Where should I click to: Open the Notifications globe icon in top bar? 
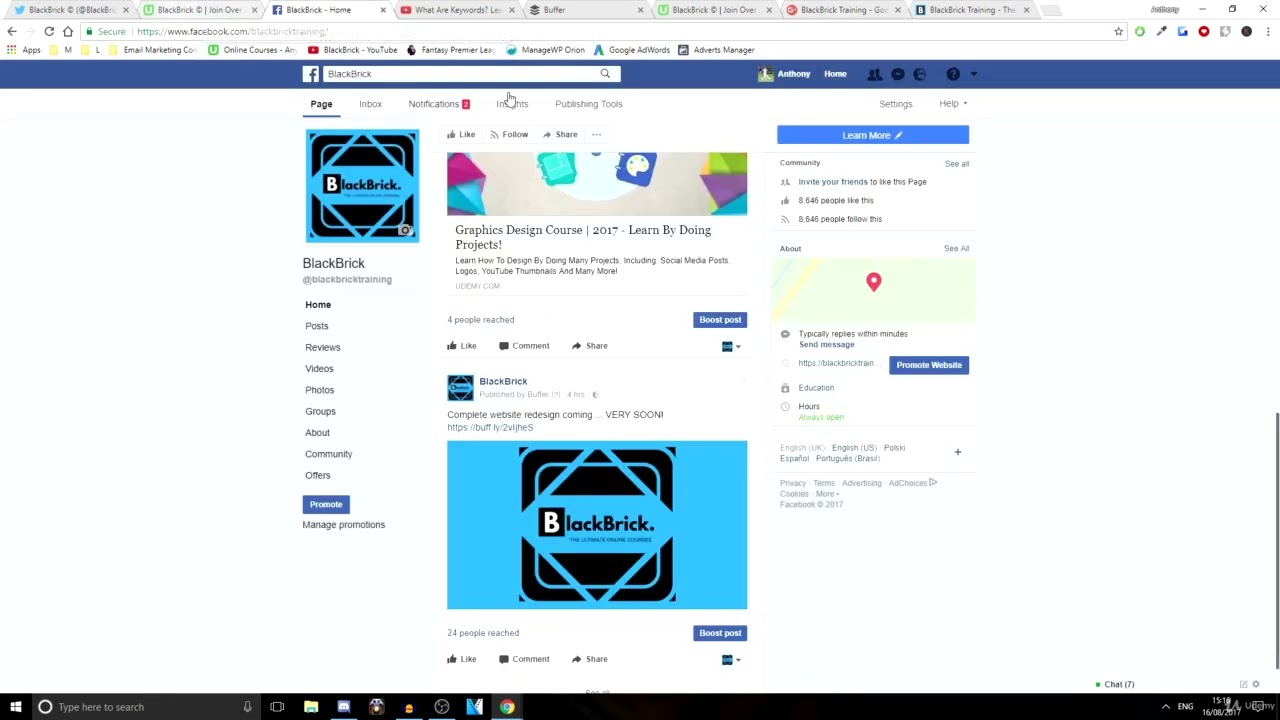coord(920,74)
